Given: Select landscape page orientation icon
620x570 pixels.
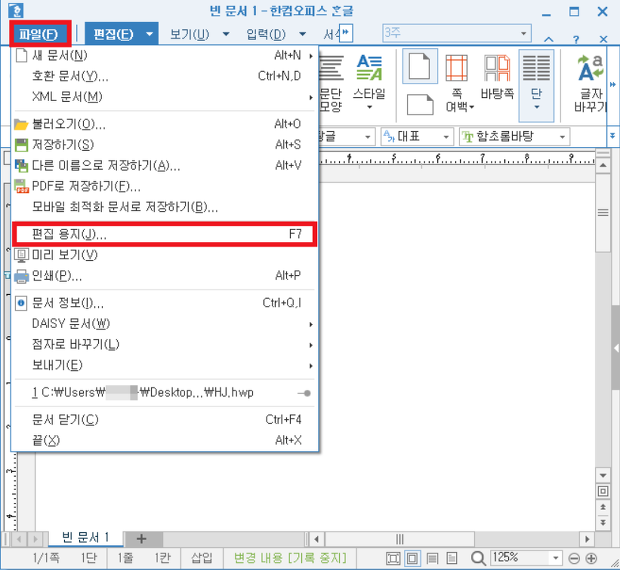Looking at the screenshot, I should point(420,104).
